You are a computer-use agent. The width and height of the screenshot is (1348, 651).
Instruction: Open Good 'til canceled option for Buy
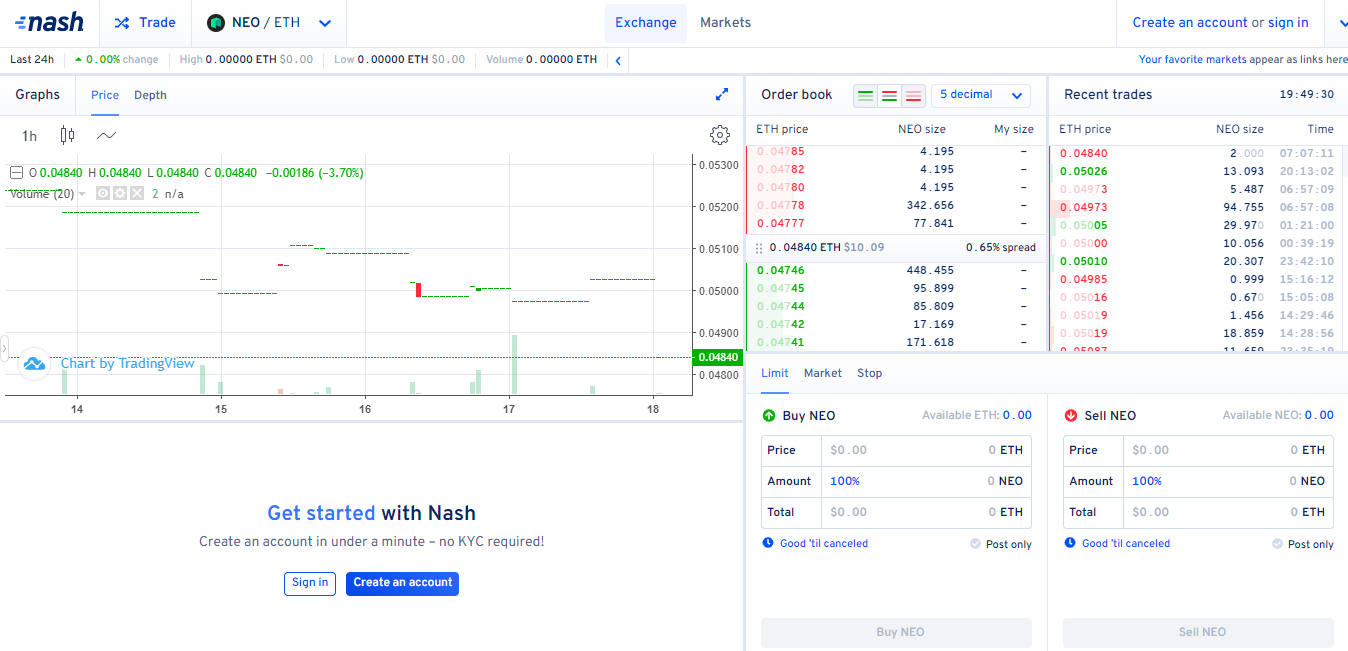click(824, 543)
